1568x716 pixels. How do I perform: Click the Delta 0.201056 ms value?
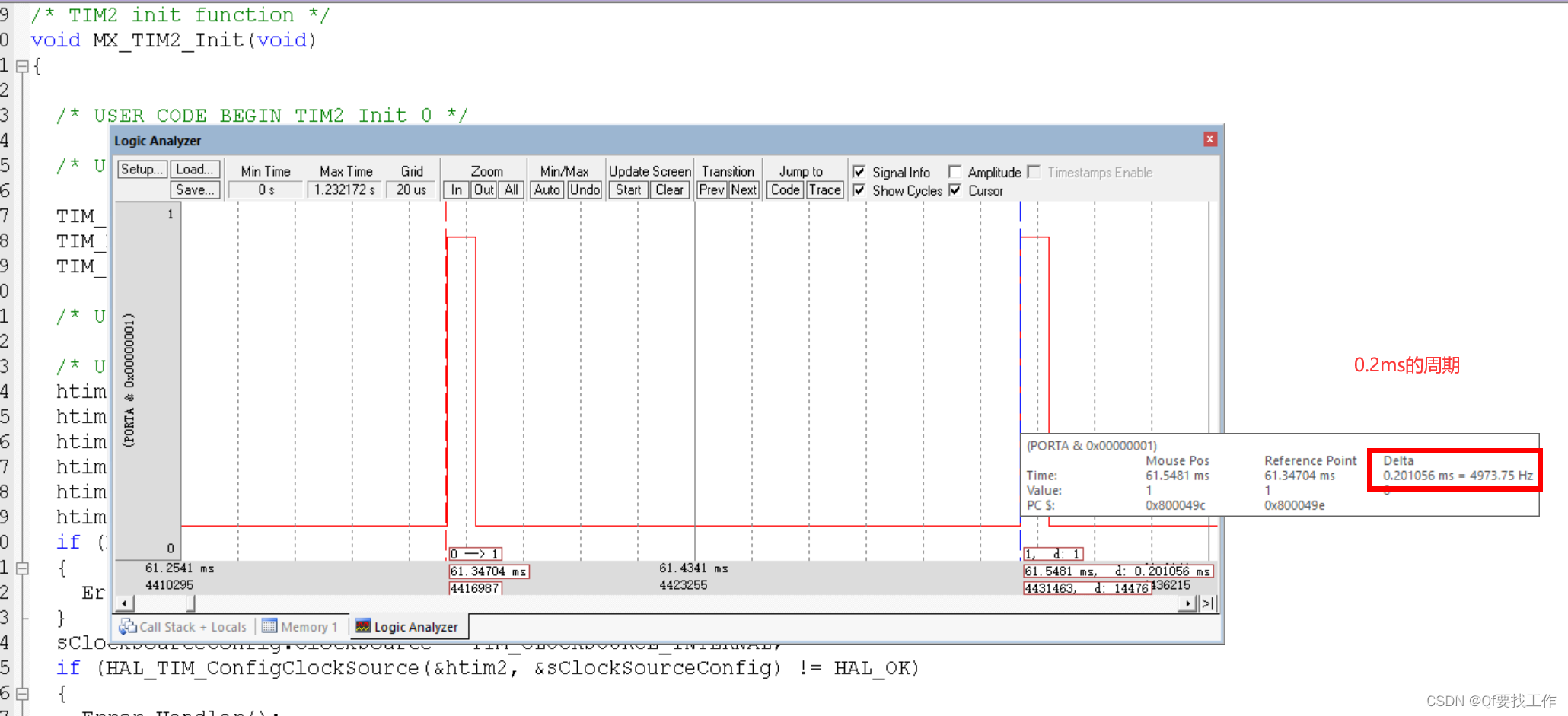(1457, 476)
